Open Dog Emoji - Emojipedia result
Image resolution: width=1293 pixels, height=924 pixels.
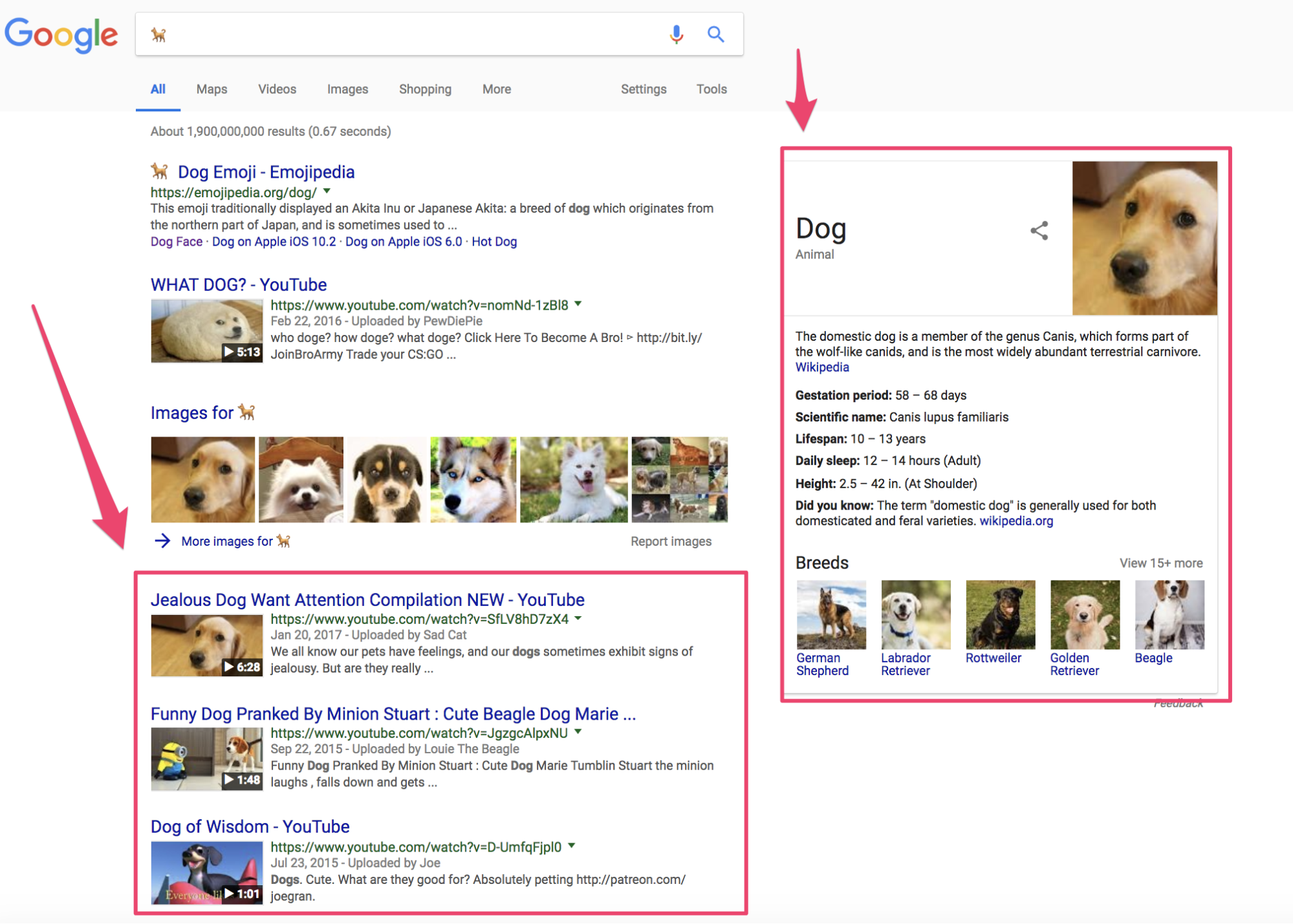pyautogui.click(x=266, y=172)
